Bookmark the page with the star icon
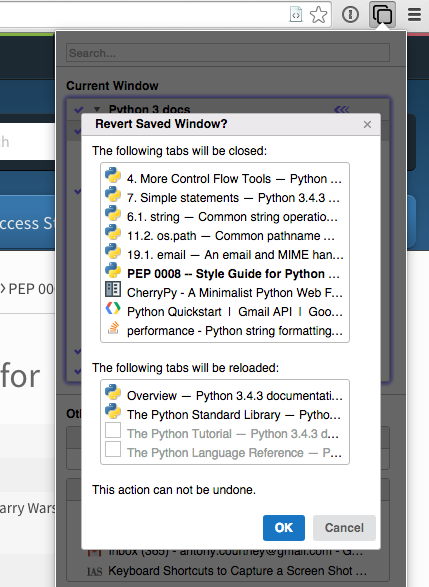Screen dimensions: 429x587 pos(319,15)
